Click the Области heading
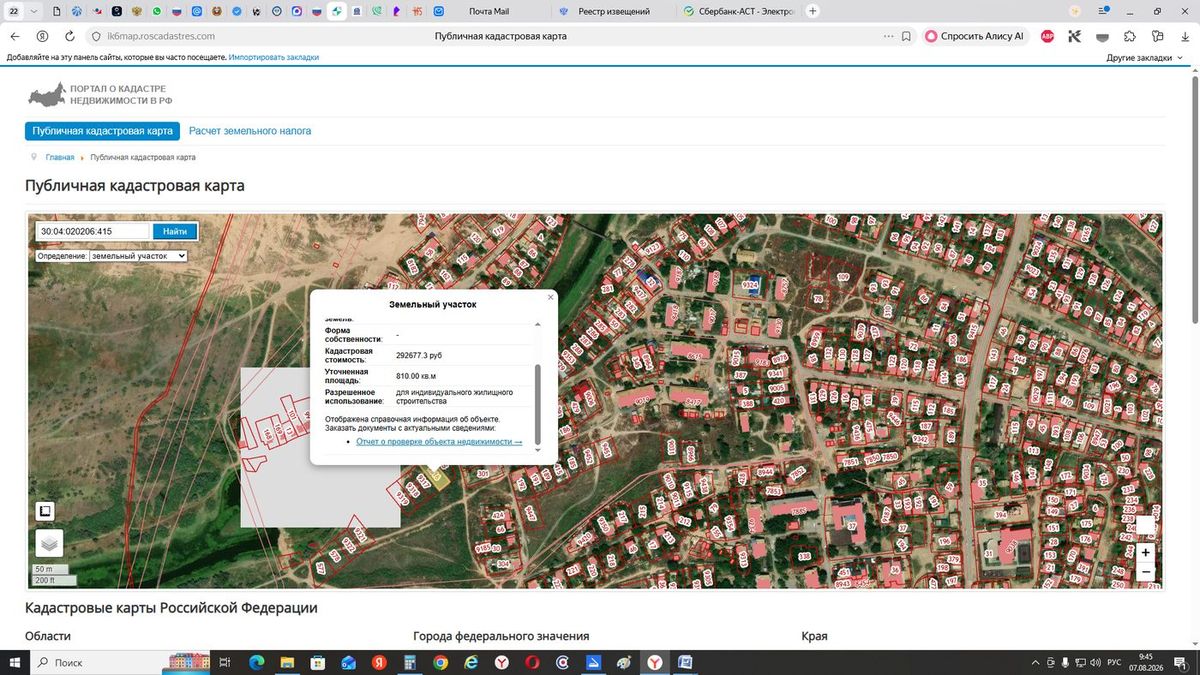This screenshot has height=675, width=1200. (x=48, y=636)
